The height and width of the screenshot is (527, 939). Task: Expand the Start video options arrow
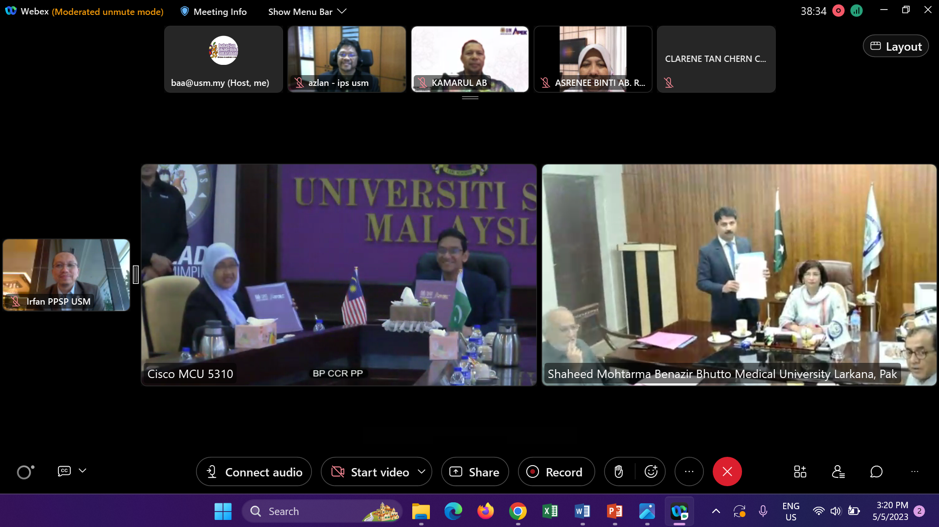(422, 472)
